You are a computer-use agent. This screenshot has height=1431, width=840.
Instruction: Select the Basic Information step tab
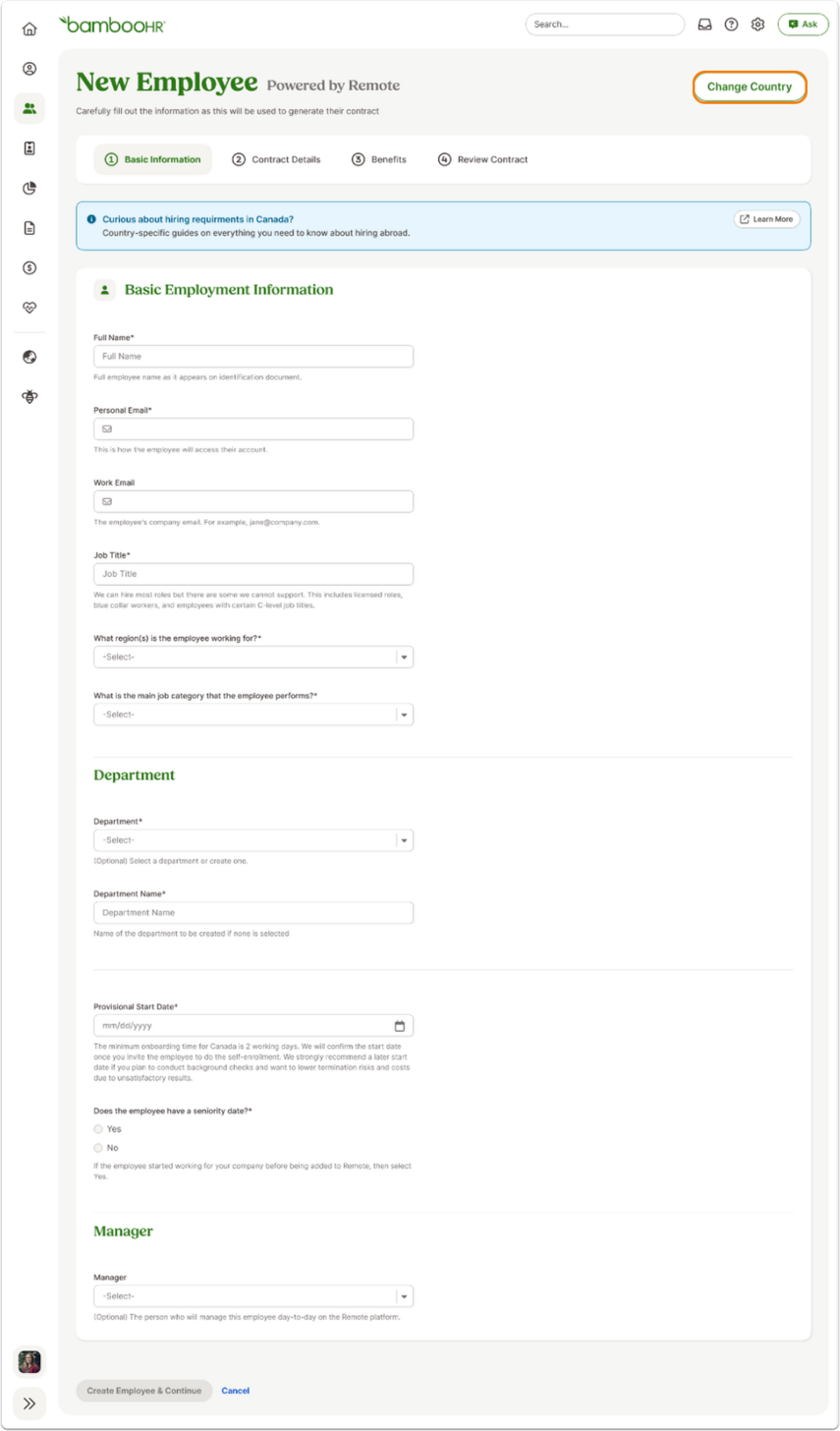click(152, 159)
